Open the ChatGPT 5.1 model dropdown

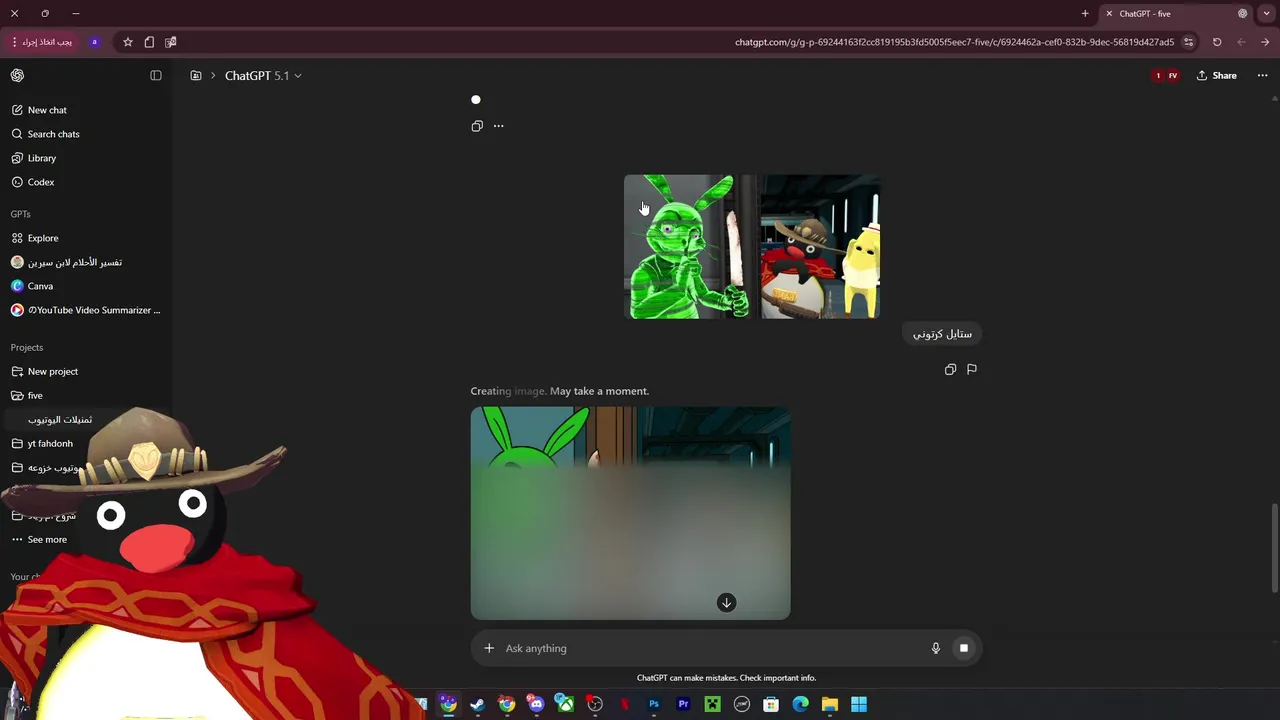coord(263,75)
